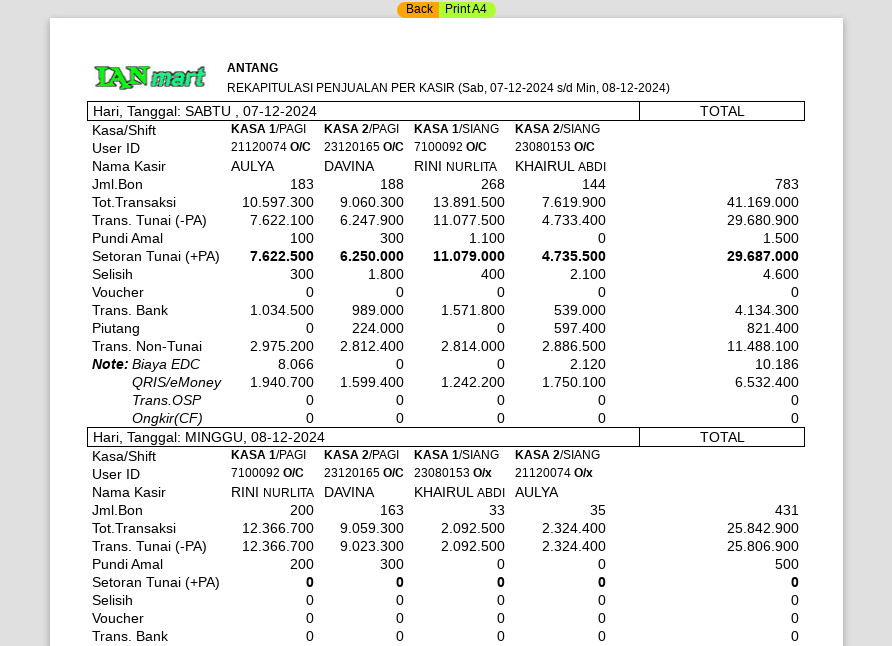Click user ID 21120074 O/C on Saturday
892x646 pixels.
coord(270,147)
